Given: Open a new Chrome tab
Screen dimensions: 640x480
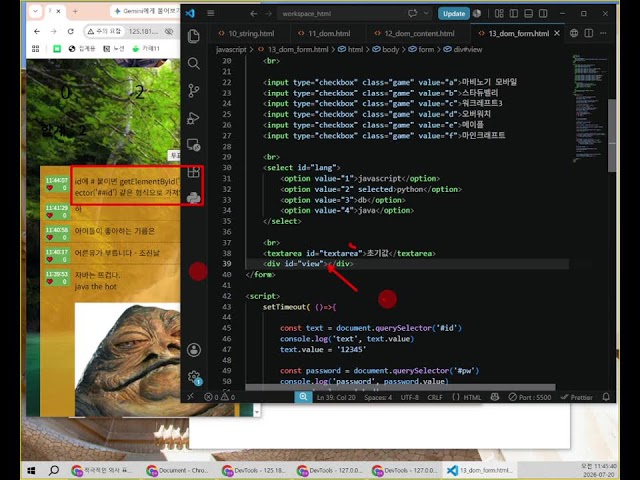Looking at the screenshot, I should (x=75, y=11).
